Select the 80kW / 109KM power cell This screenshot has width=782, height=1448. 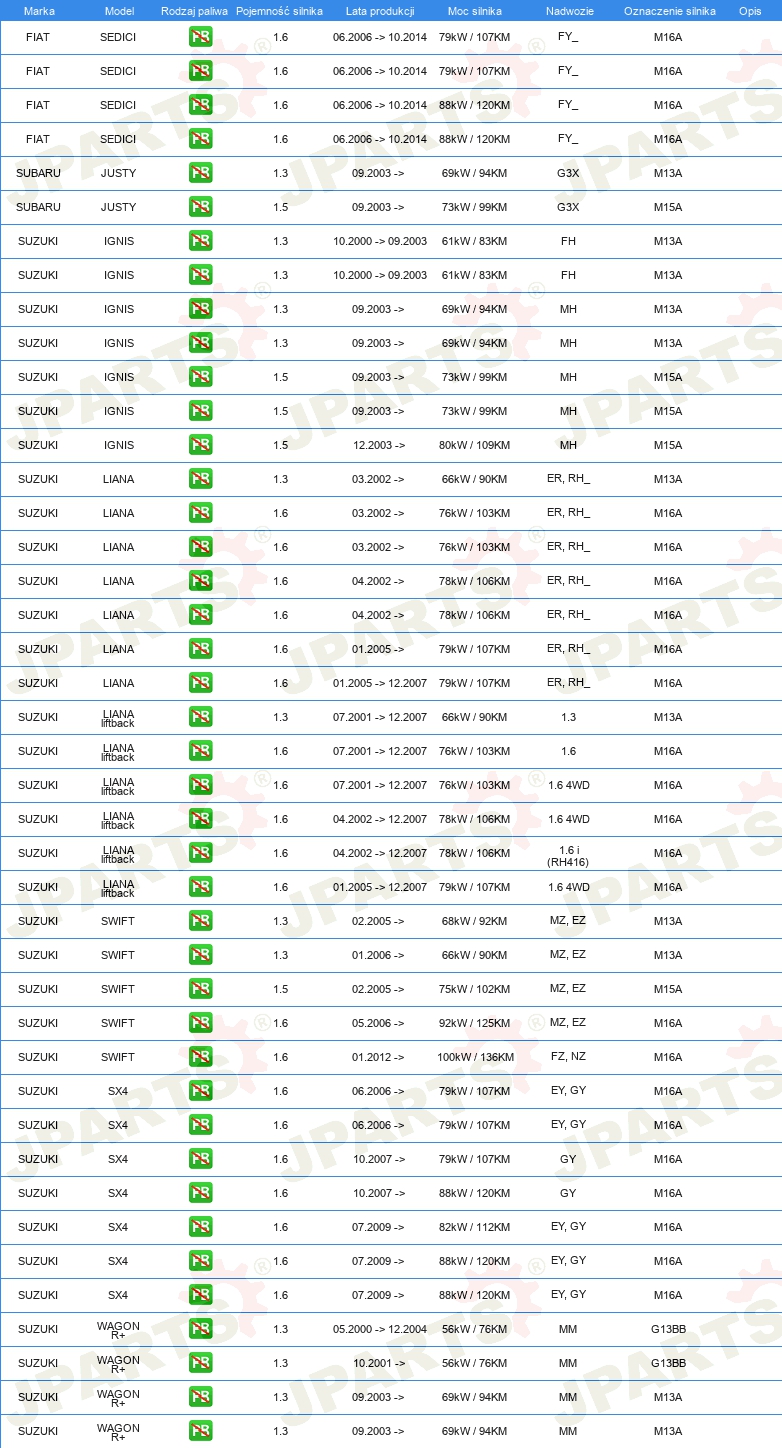click(474, 445)
